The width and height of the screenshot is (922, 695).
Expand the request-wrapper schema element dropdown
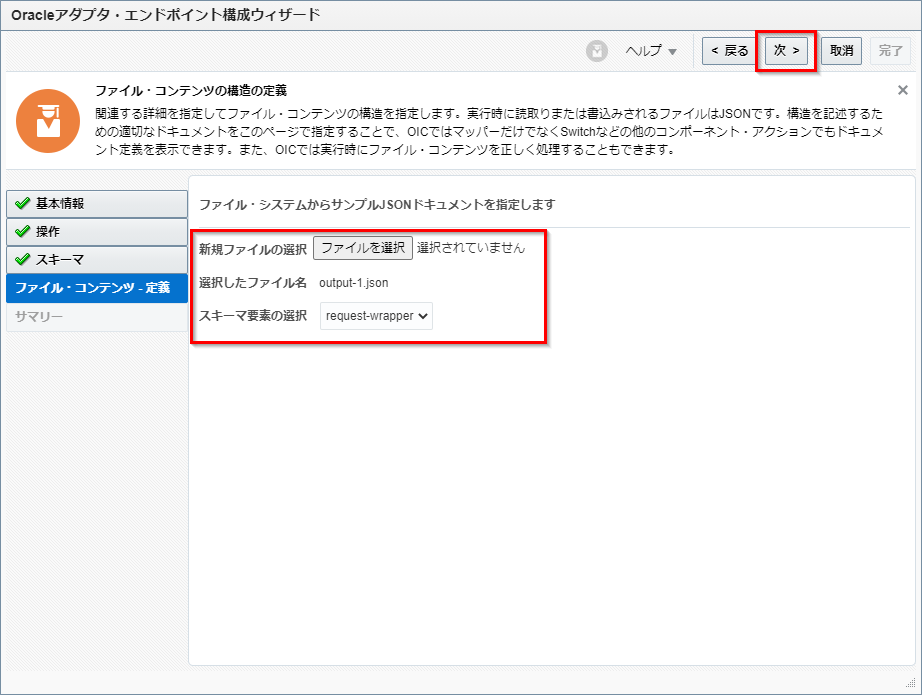376,316
